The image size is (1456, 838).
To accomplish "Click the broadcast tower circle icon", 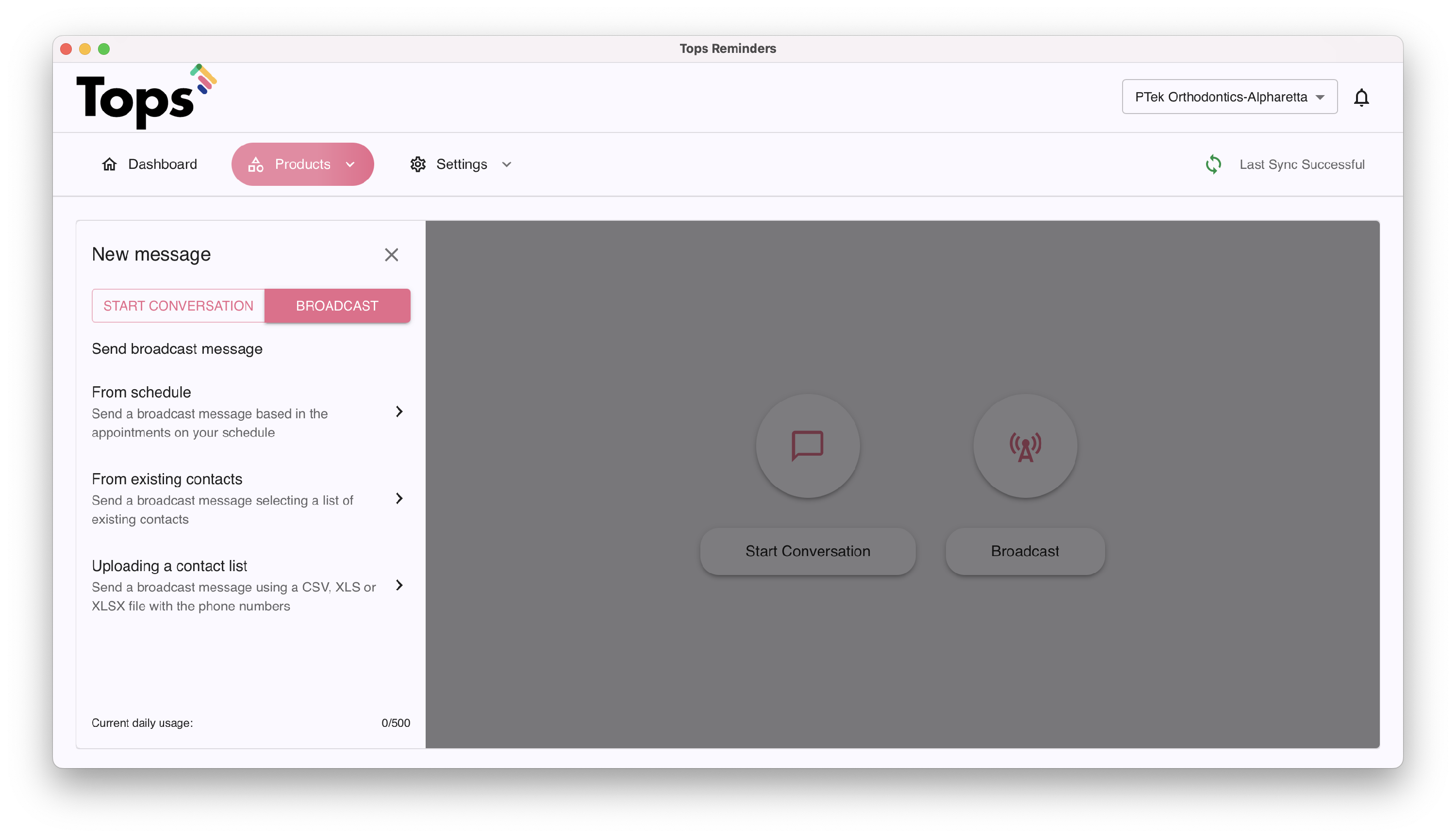I will tap(1025, 445).
